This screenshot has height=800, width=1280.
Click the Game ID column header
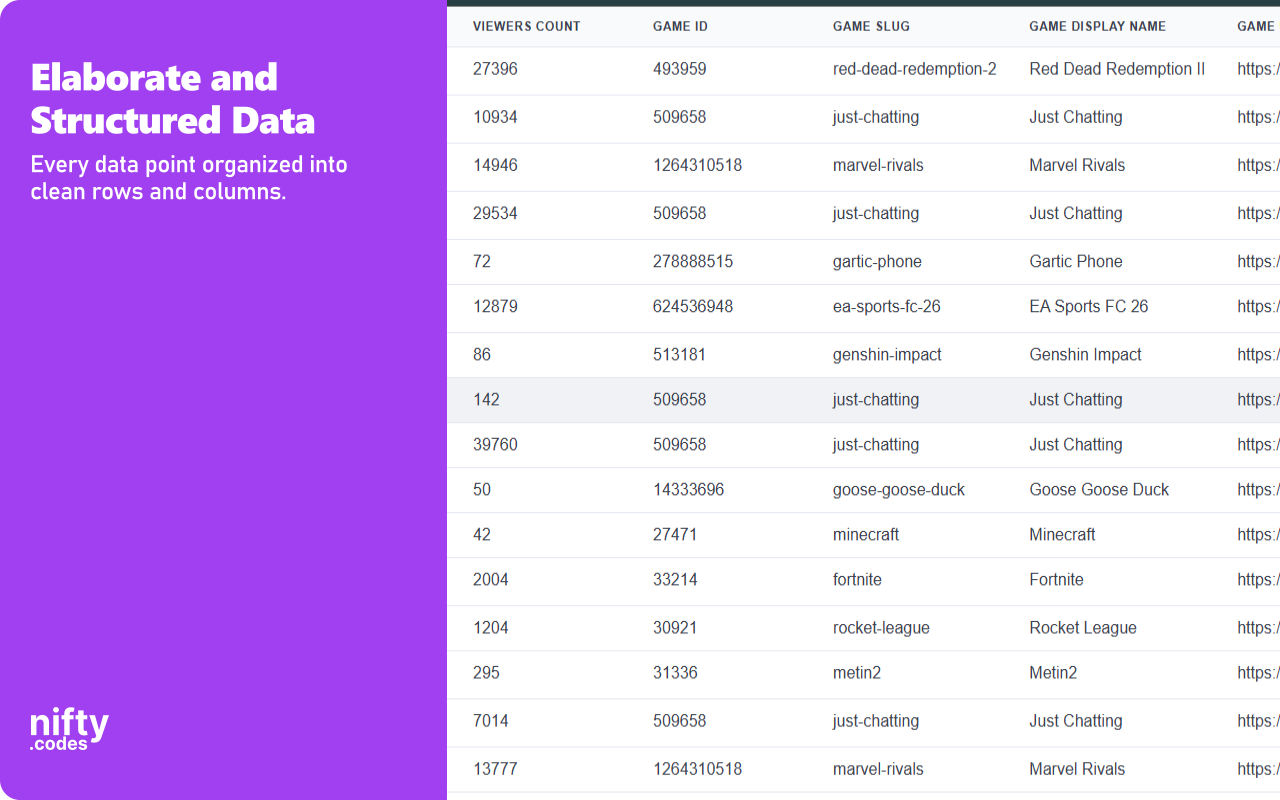pos(680,26)
